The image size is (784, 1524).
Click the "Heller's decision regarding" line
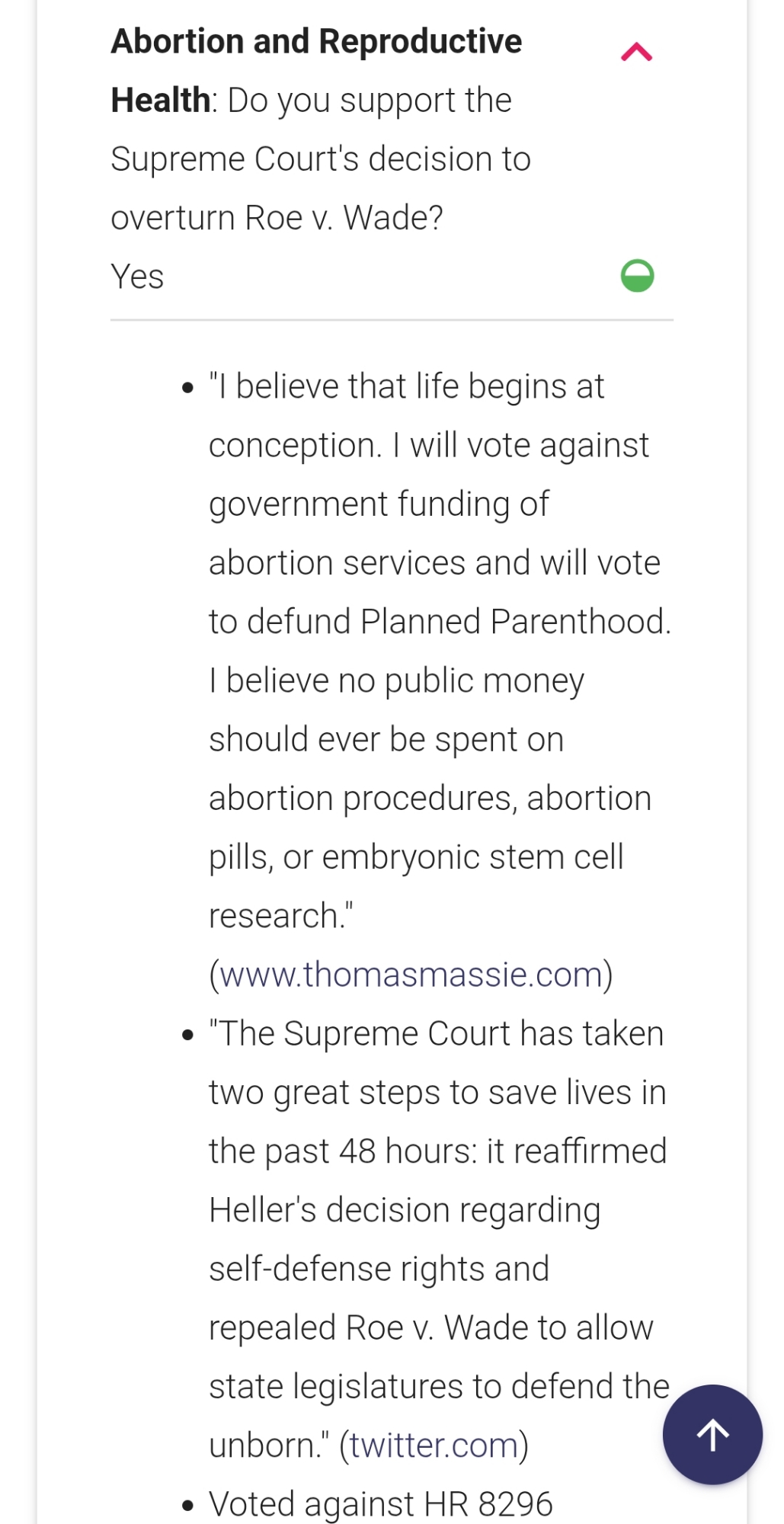point(405,1210)
